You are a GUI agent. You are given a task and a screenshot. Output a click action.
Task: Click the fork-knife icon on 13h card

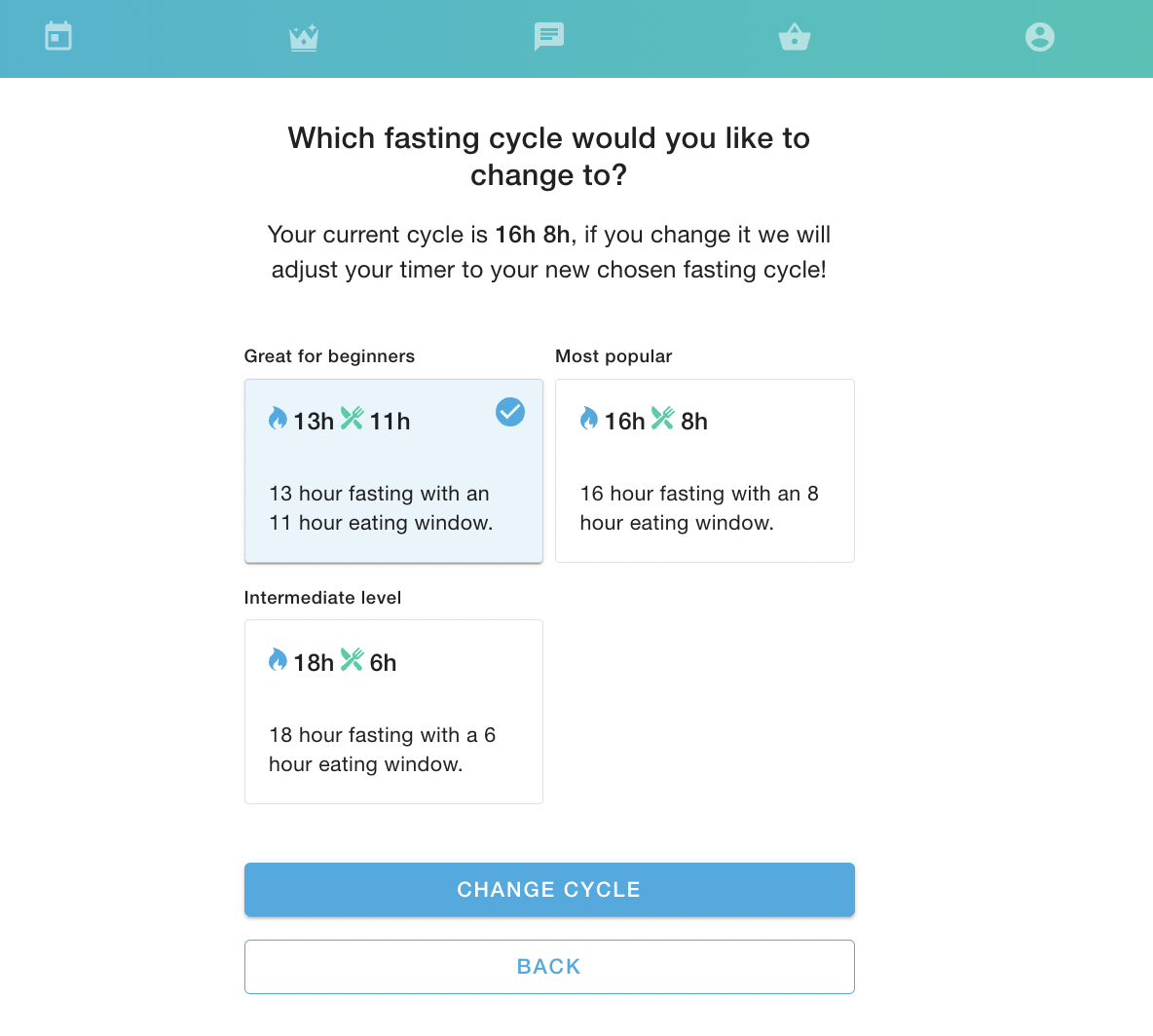click(352, 419)
